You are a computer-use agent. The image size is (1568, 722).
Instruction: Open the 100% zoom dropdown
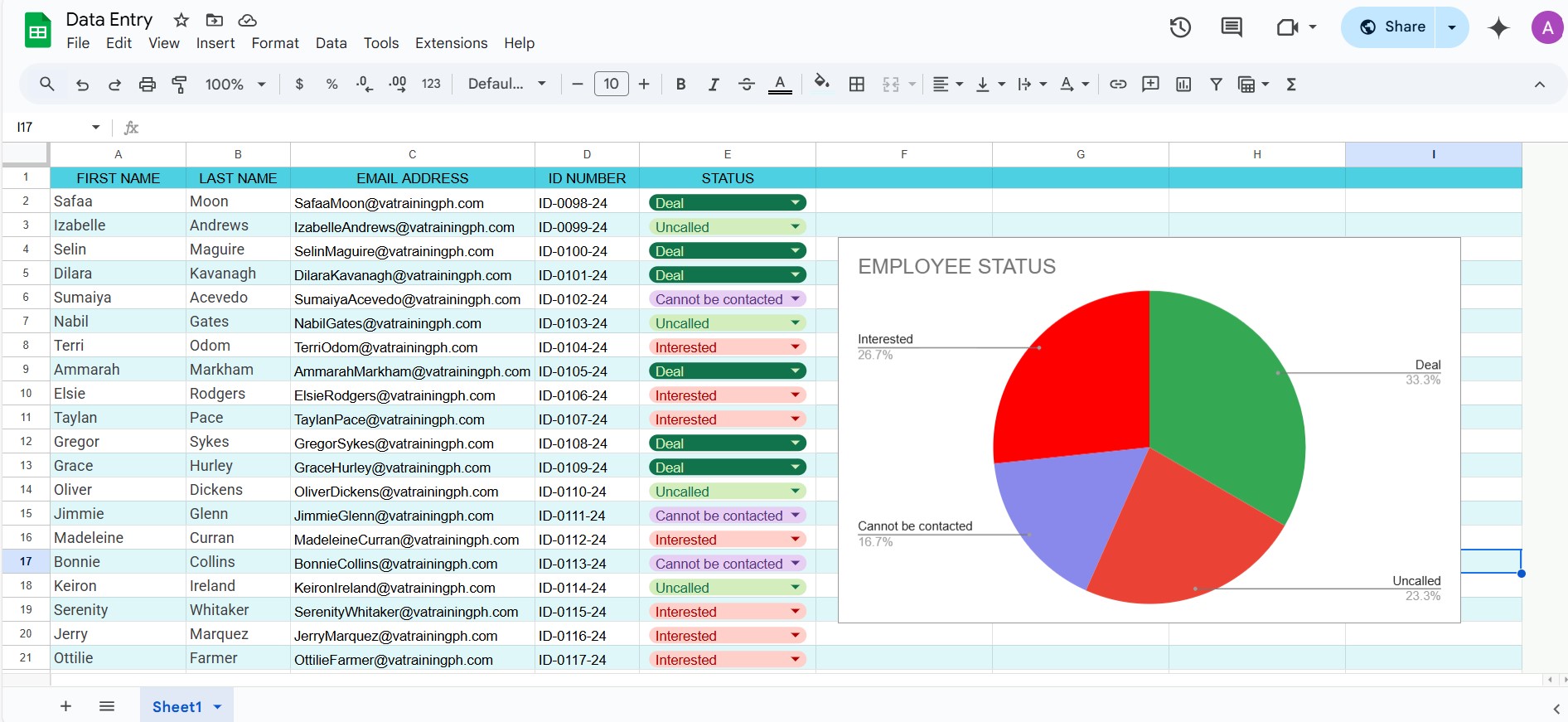(235, 85)
